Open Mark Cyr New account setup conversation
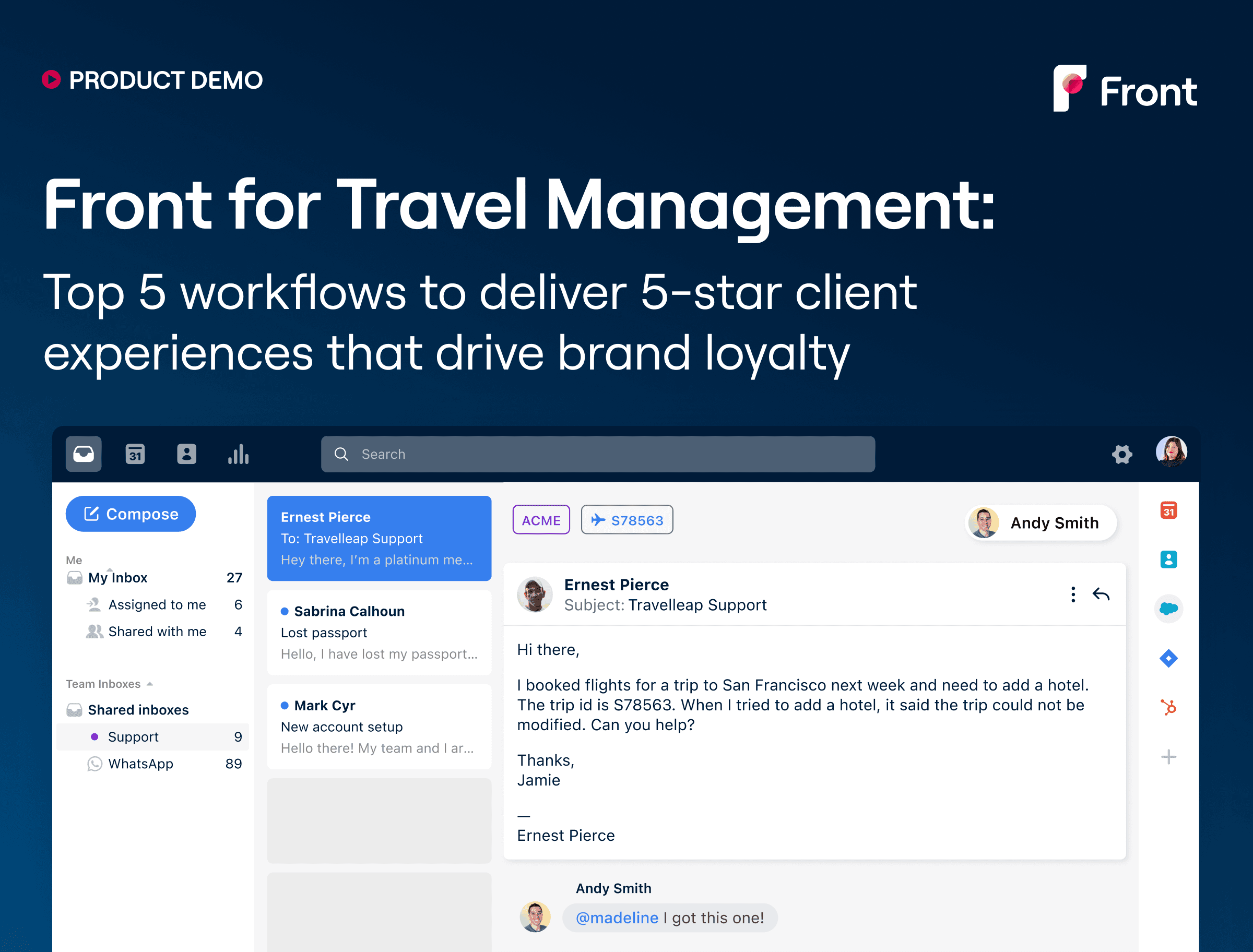 [x=379, y=727]
